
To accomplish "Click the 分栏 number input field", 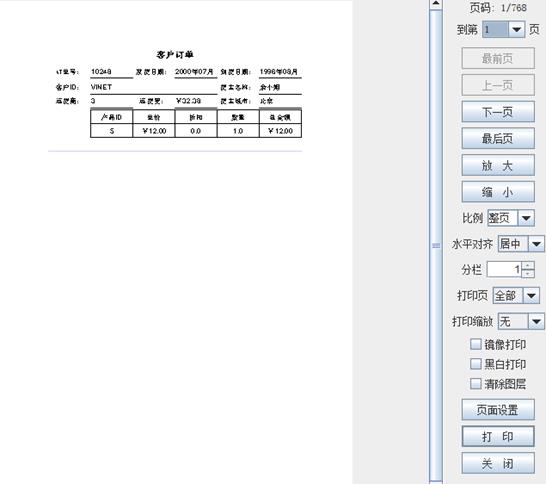I will click(x=505, y=270).
